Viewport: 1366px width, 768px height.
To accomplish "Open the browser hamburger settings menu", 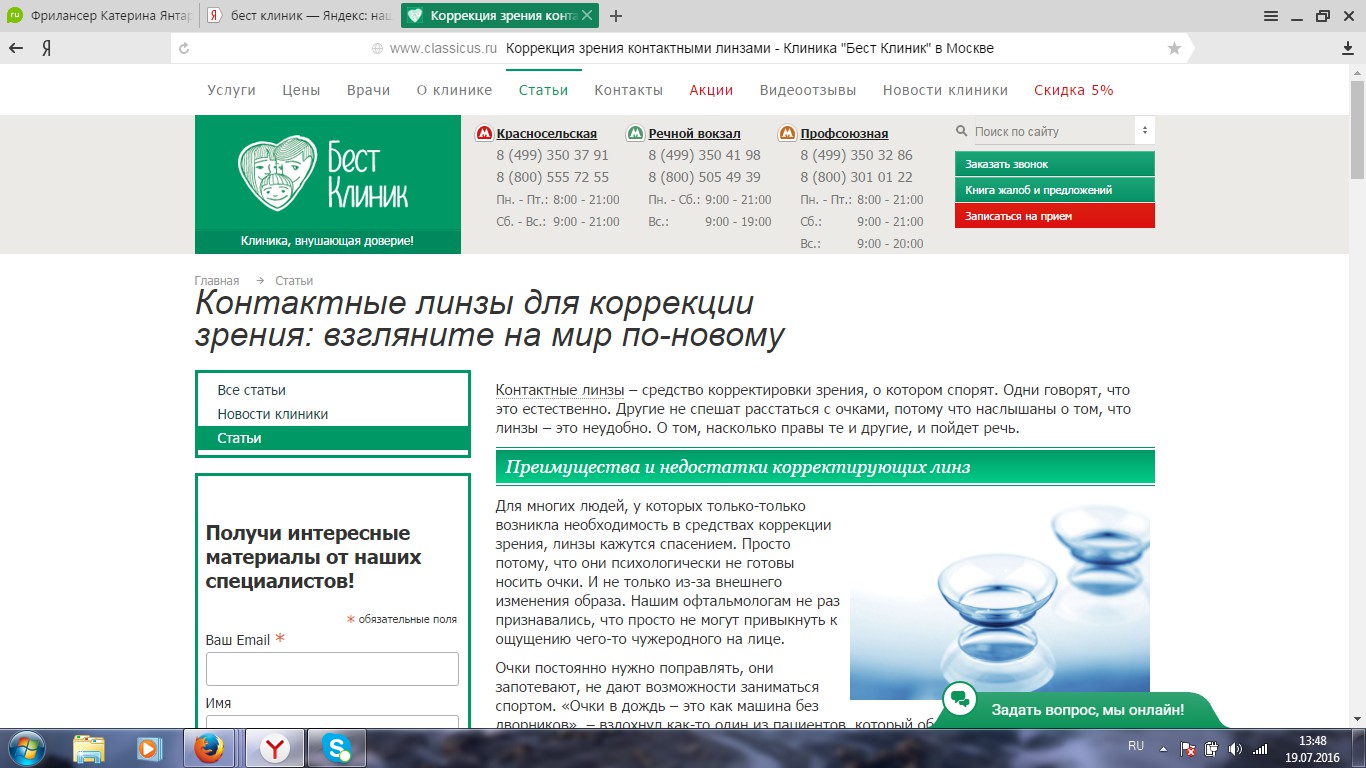I will [x=1271, y=15].
